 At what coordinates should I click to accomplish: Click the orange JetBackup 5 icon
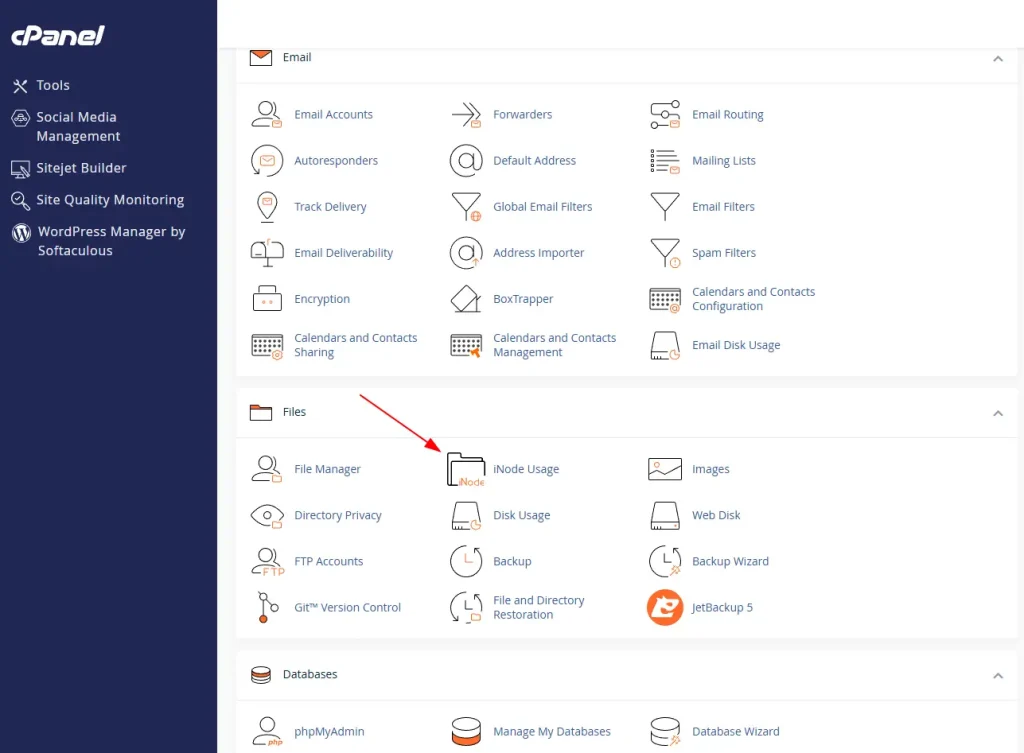[665, 607]
